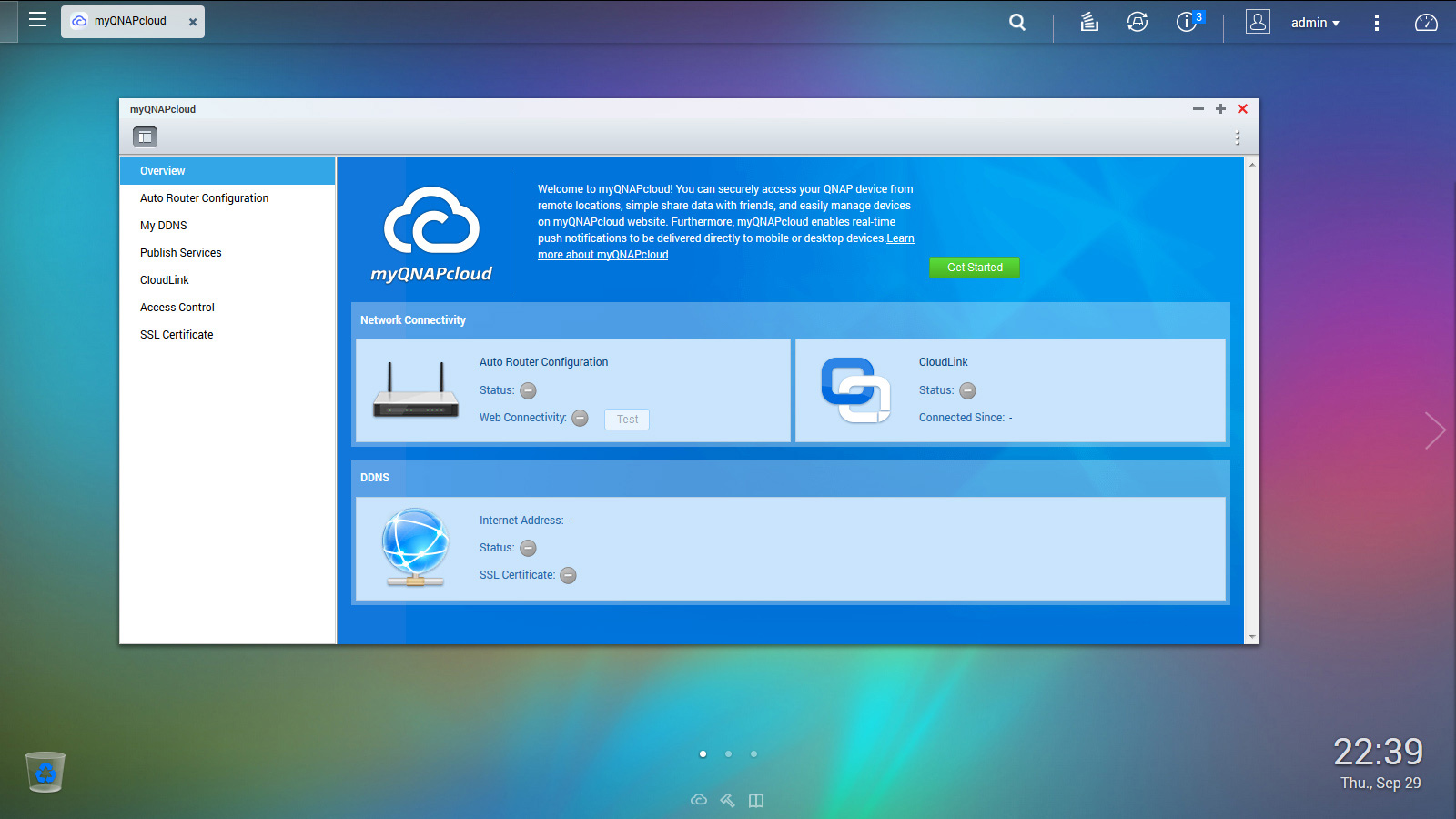Viewport: 1456px width, 819px height.
Task: Close the myQNAPcloud taskbar tab
Action: click(x=193, y=22)
